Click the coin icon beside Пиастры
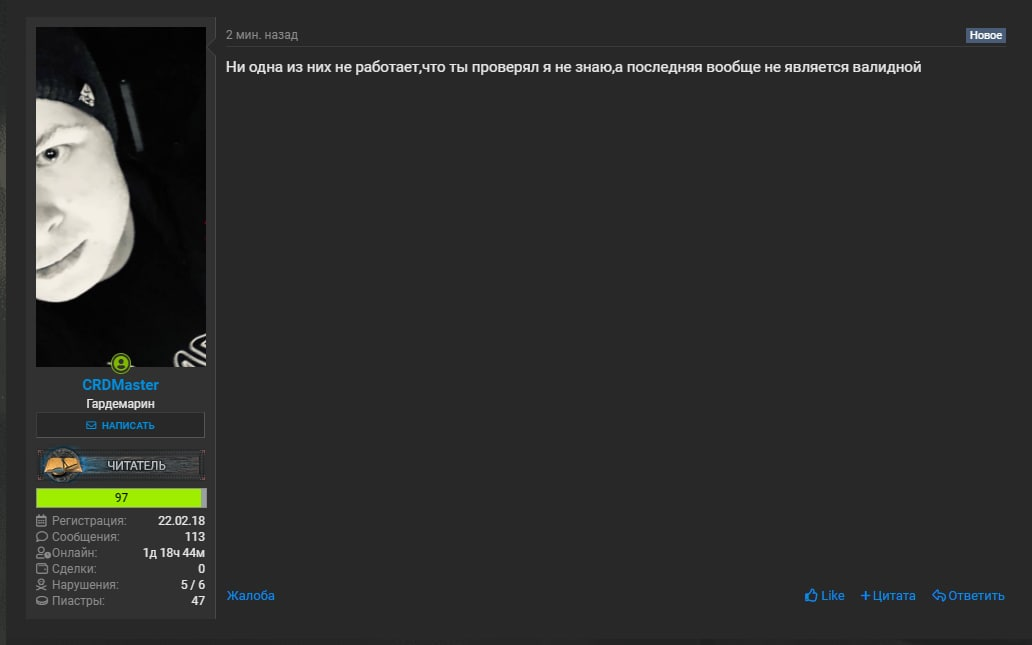The image size is (1032, 645). 41,600
